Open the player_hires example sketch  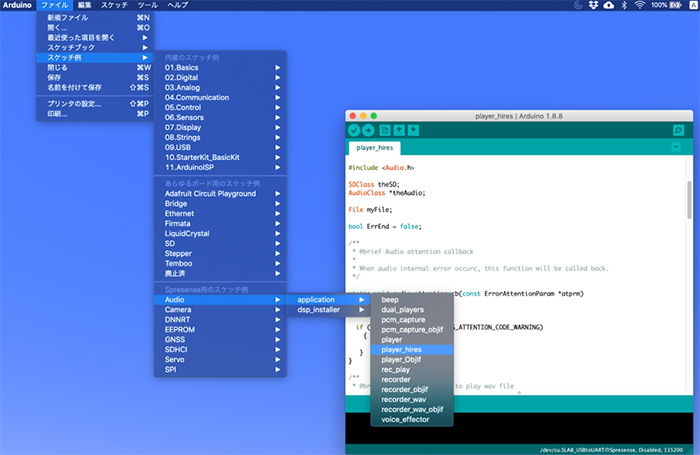pyautogui.click(x=412, y=350)
